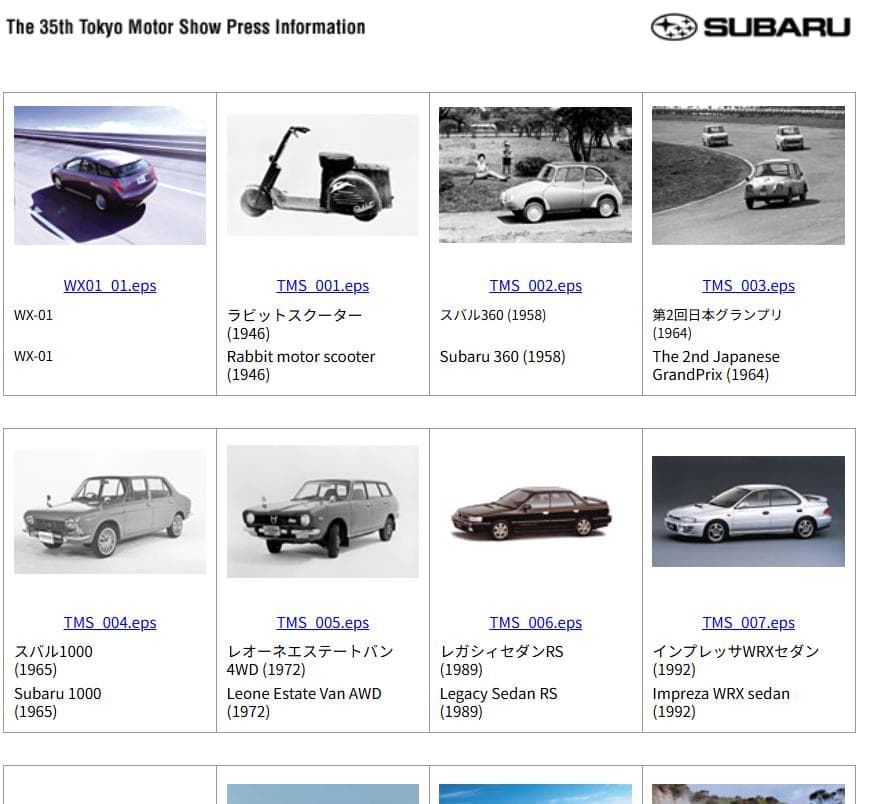Screen dimensions: 890x804
Task: Click the Leone Estate Van photo
Action: pyautogui.click(x=322, y=511)
